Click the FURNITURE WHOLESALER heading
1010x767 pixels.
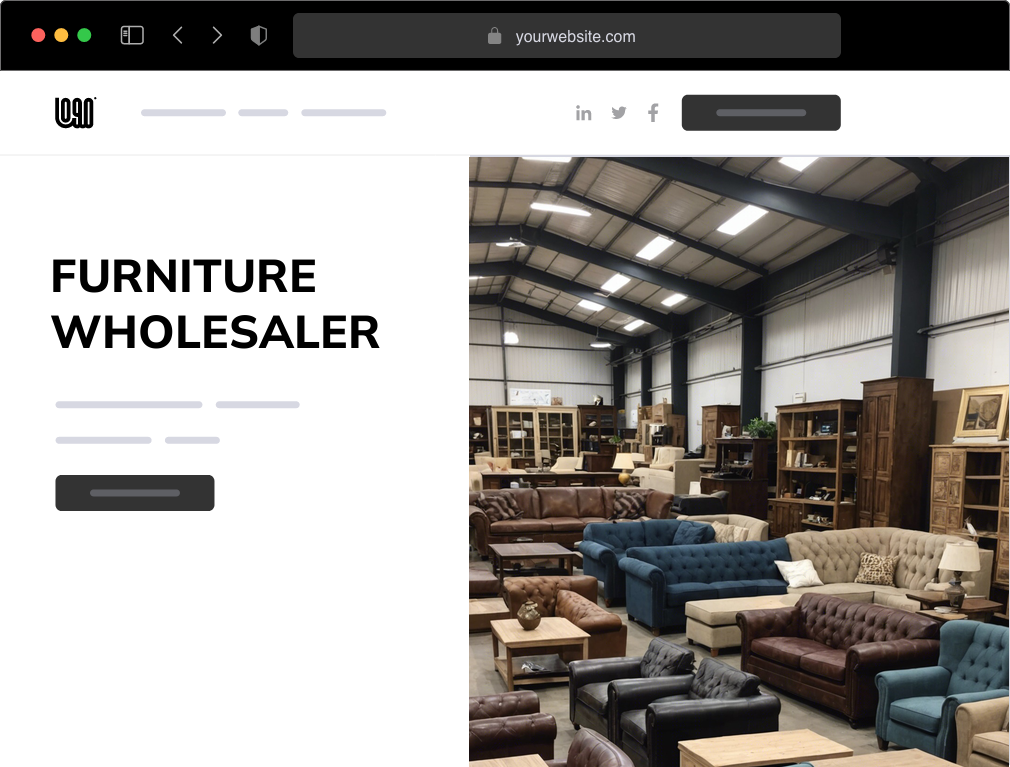click(x=215, y=304)
